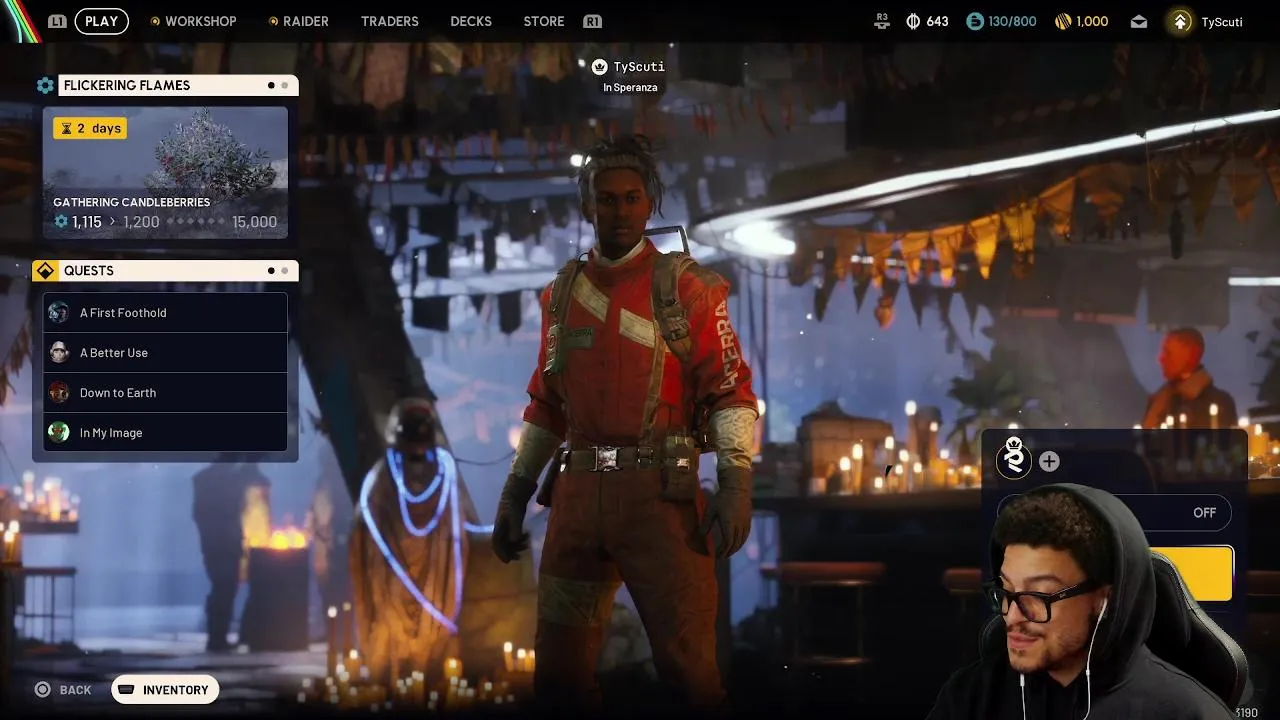
Task: Click the circle icon beside BACK
Action: pos(42,690)
